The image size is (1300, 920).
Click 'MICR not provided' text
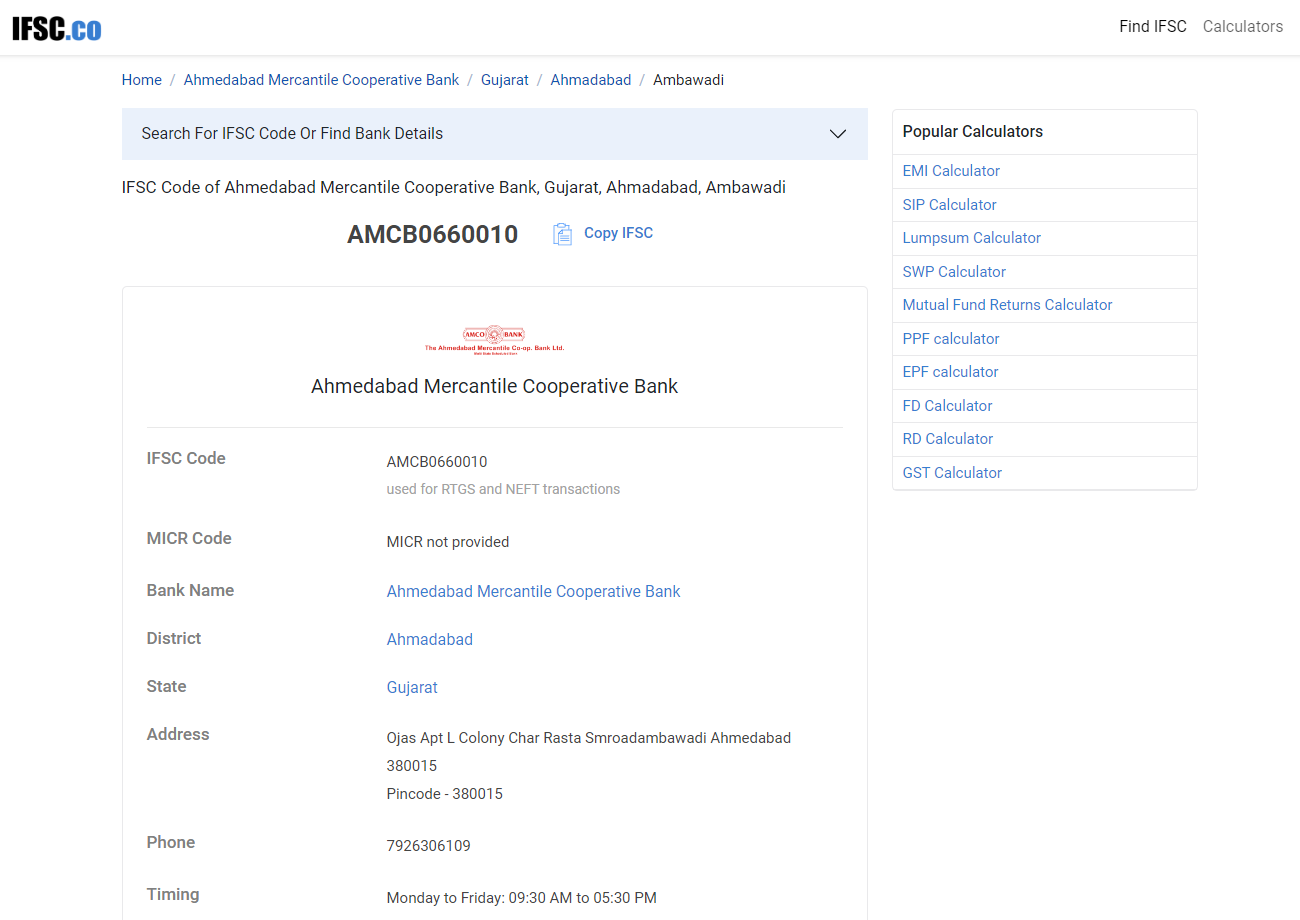[448, 542]
